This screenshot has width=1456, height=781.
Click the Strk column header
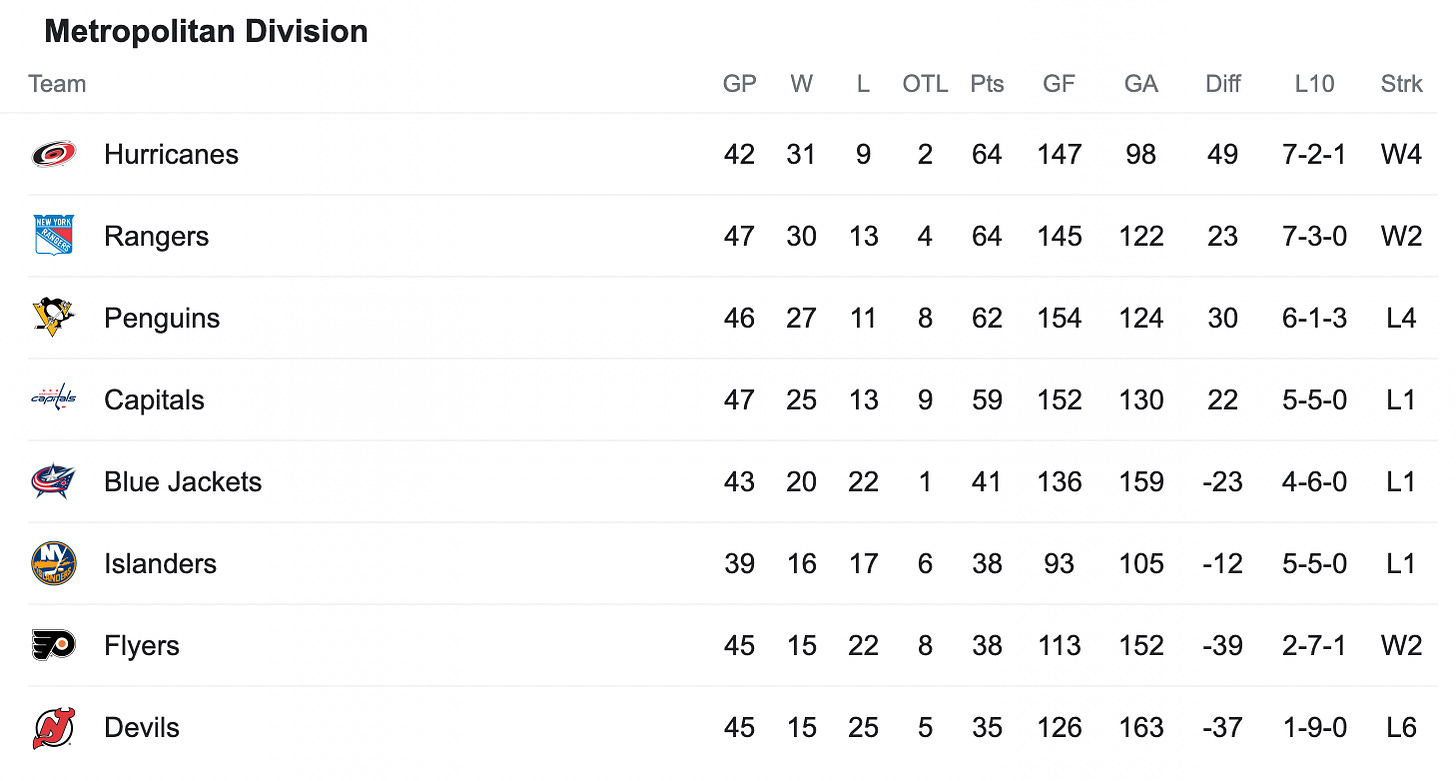tap(1401, 84)
